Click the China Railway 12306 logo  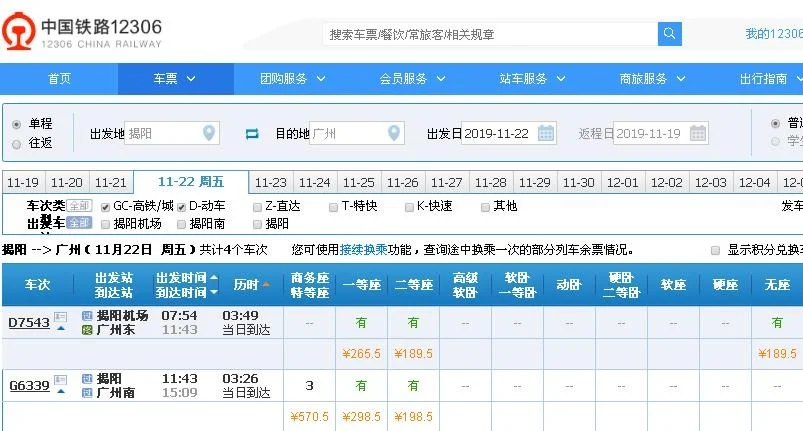pos(82,32)
